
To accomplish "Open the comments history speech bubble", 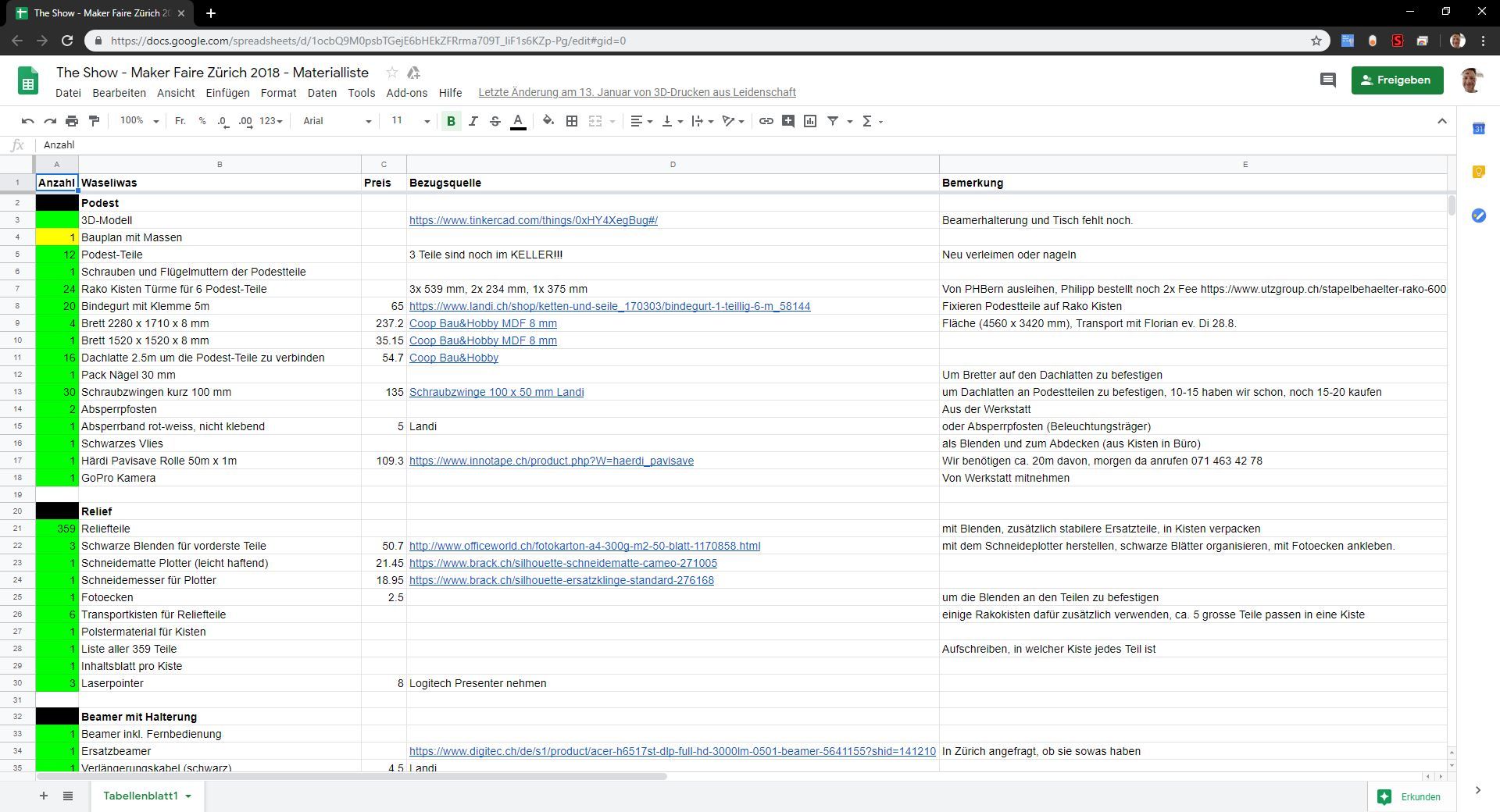I will point(1327,80).
